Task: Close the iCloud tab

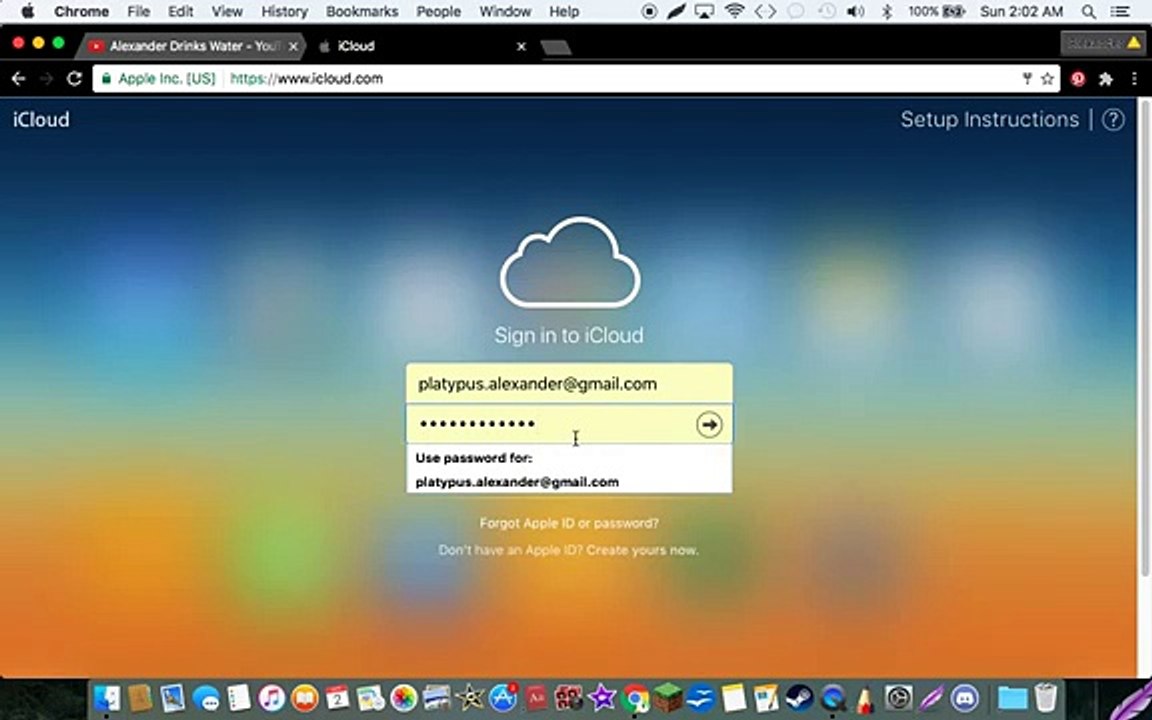Action: pyautogui.click(x=521, y=46)
